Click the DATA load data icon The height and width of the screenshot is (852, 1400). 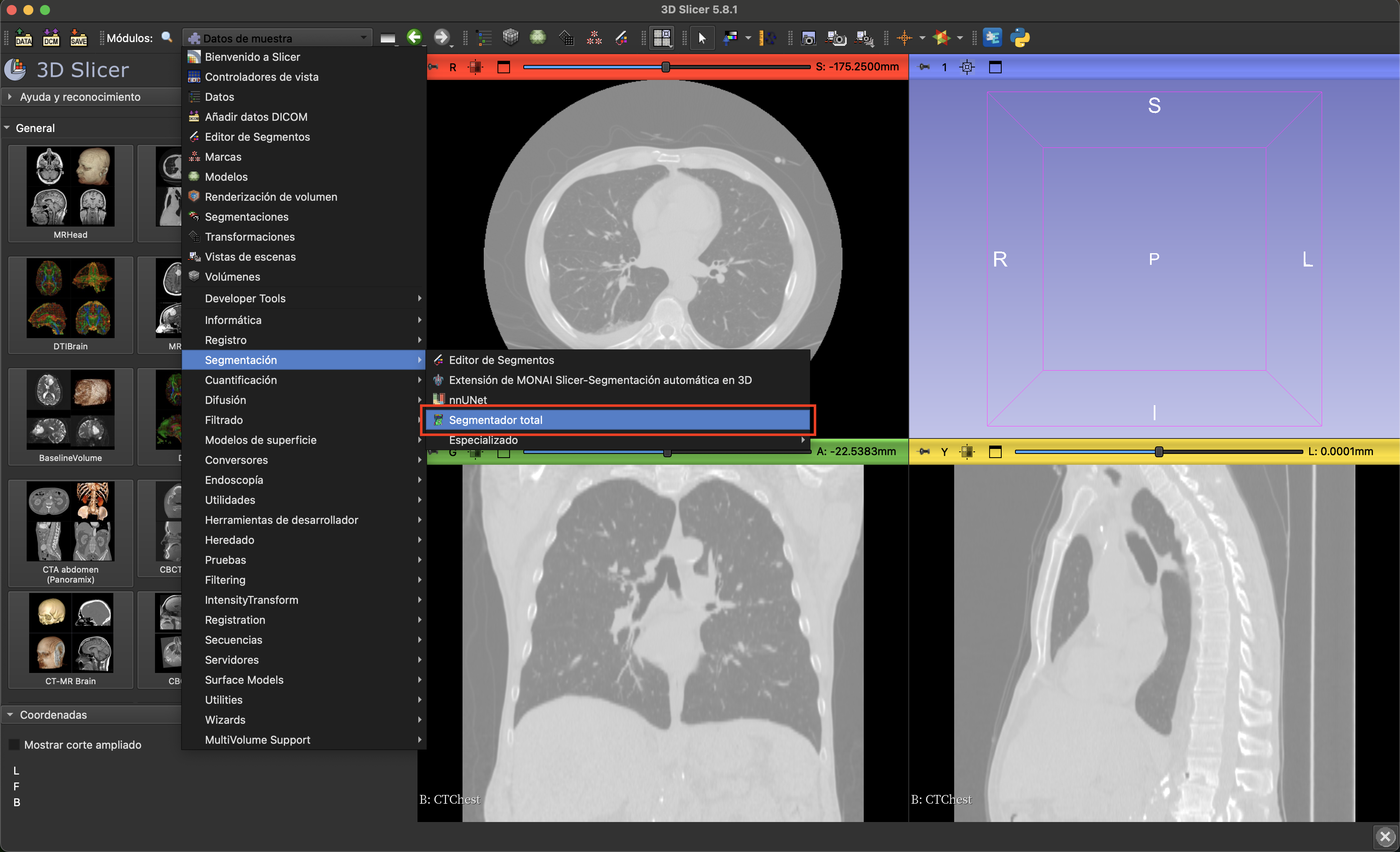click(x=23, y=38)
